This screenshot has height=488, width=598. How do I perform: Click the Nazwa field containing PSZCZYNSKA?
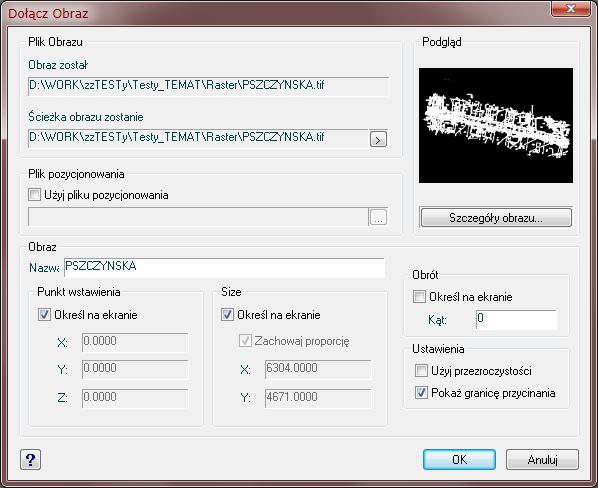[224, 268]
